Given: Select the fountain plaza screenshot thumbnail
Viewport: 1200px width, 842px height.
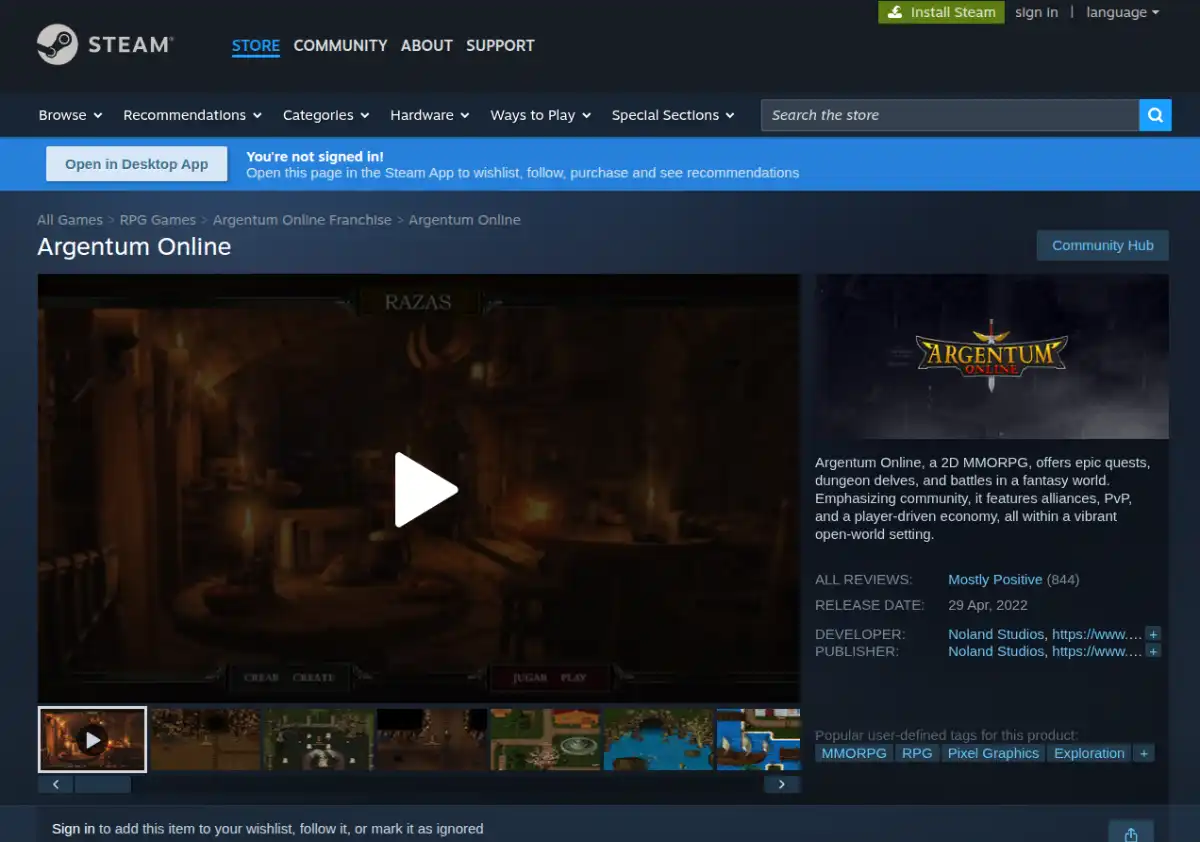Looking at the screenshot, I should (545, 740).
